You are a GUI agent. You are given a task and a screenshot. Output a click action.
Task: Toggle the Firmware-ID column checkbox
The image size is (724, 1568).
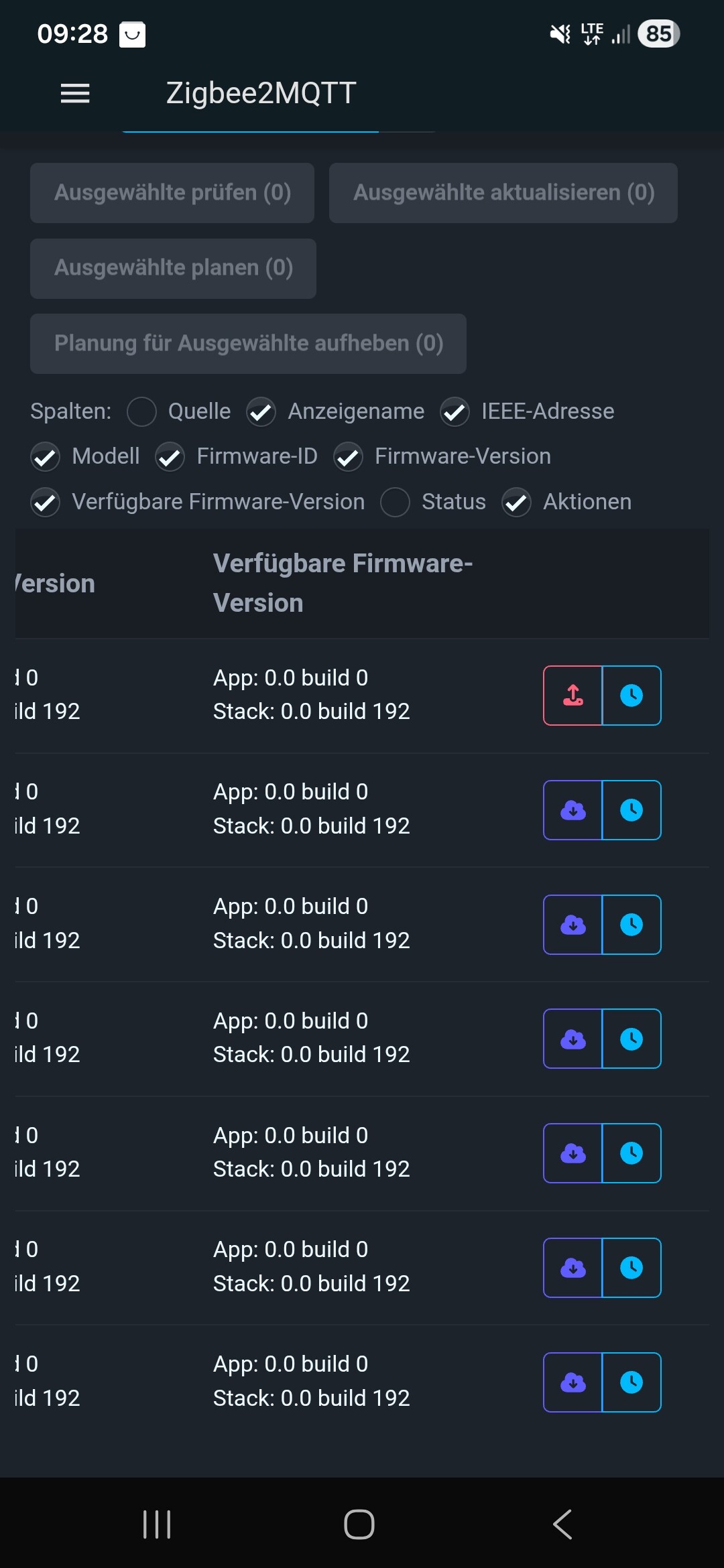coord(170,457)
